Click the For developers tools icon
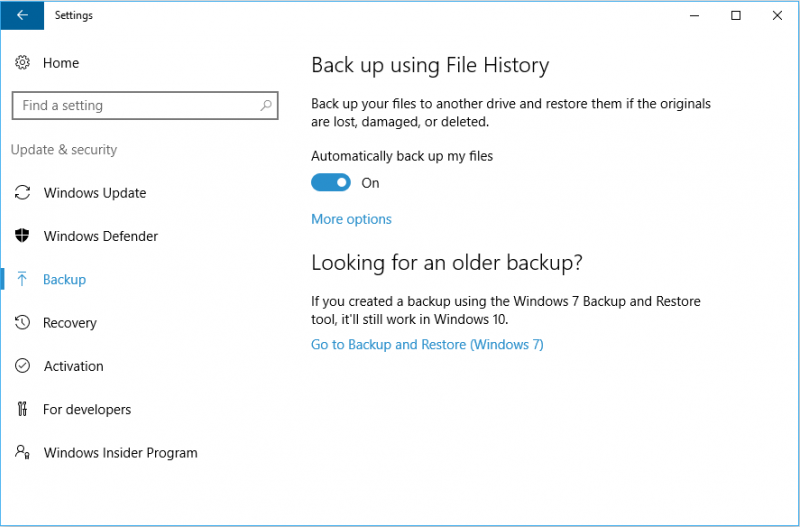800x527 pixels. (22, 409)
